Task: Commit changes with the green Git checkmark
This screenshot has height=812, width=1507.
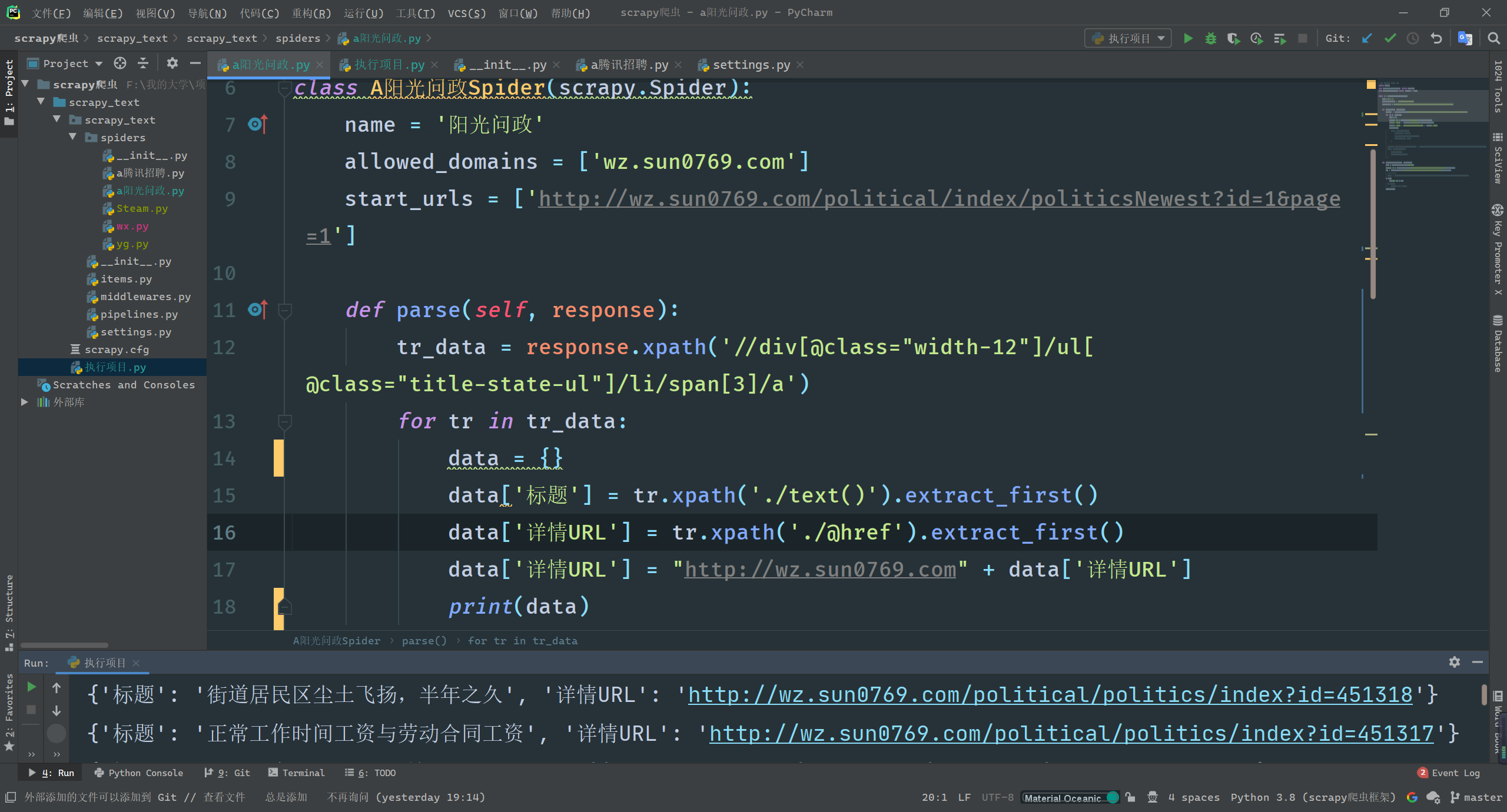Action: click(1390, 38)
